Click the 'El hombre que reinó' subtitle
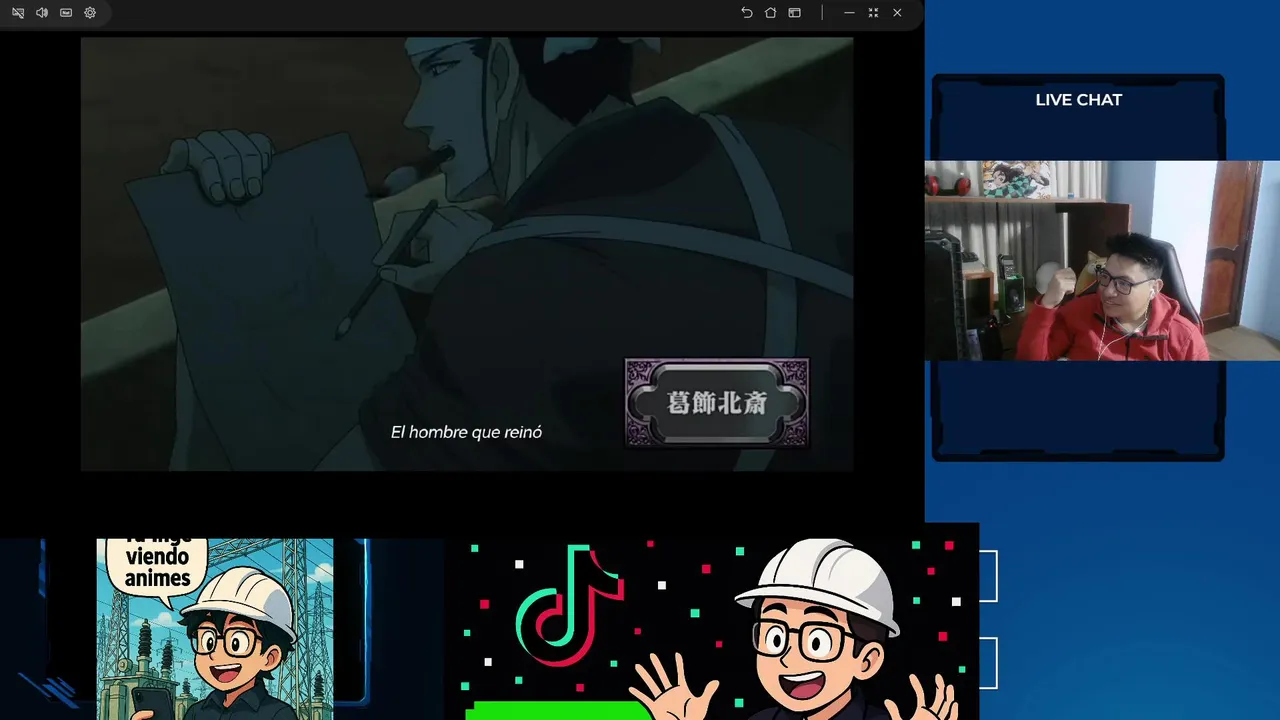Screen dimensions: 1280x720 pyautogui.click(x=466, y=432)
